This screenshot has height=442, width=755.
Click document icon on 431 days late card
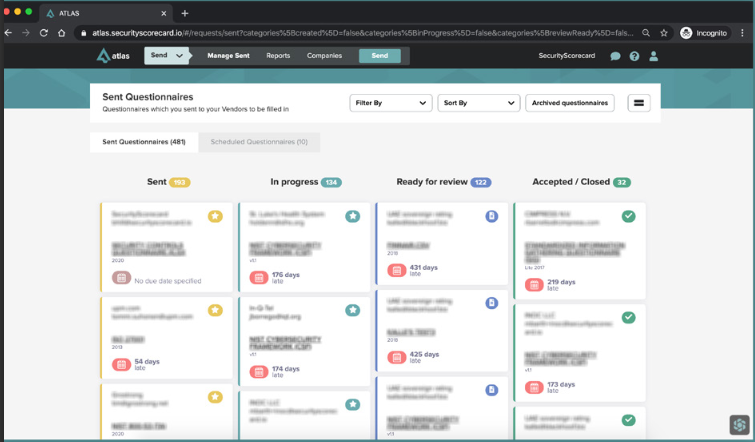click(491, 216)
